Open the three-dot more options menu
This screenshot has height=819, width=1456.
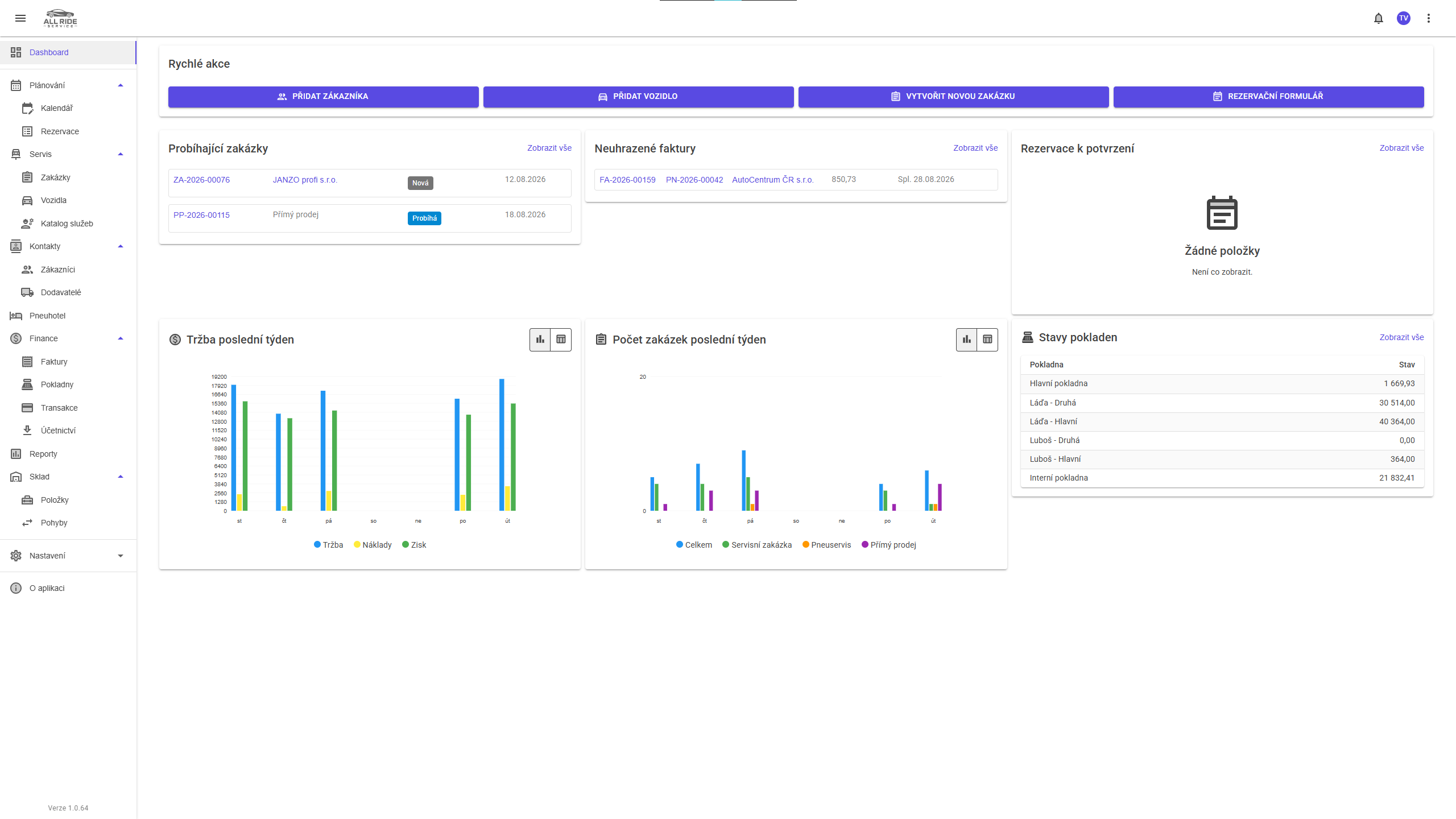(1429, 18)
